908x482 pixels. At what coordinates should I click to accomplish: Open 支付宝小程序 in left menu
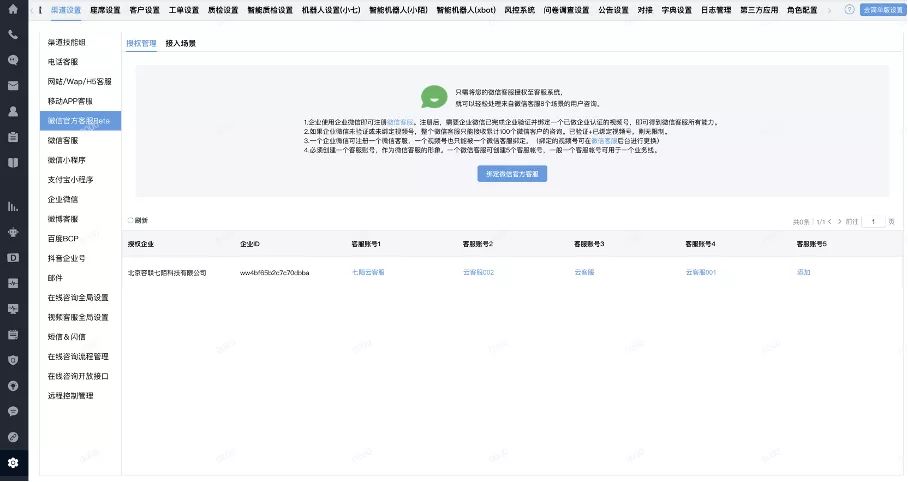pos(70,180)
